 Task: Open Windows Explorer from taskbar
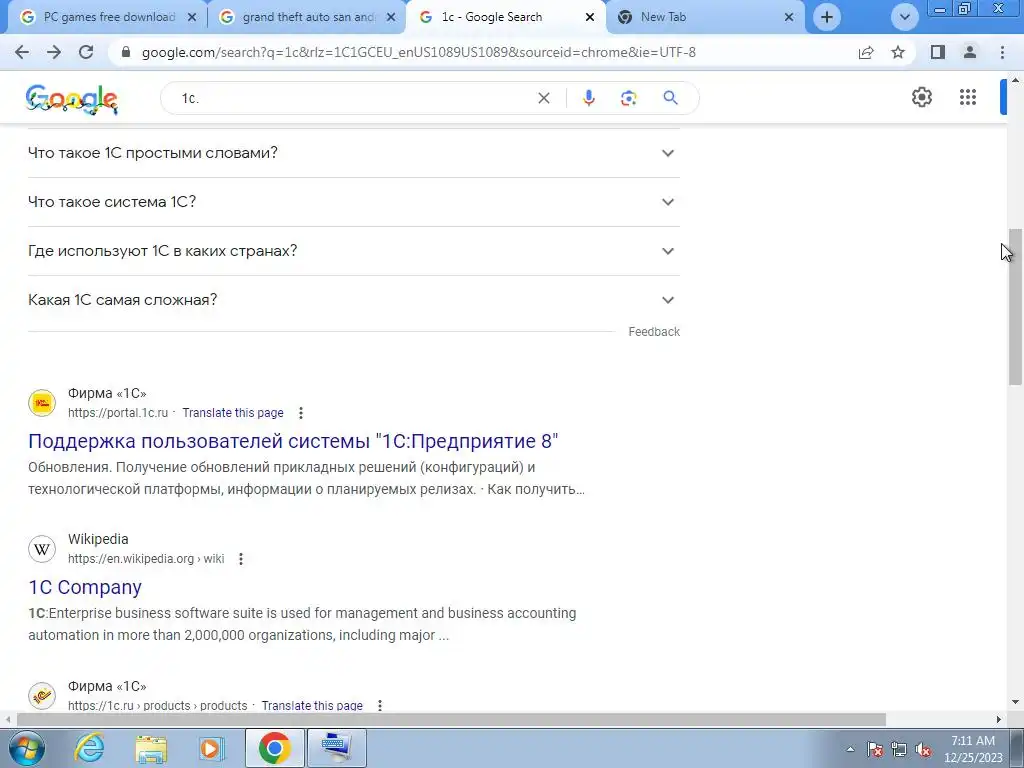pos(151,748)
